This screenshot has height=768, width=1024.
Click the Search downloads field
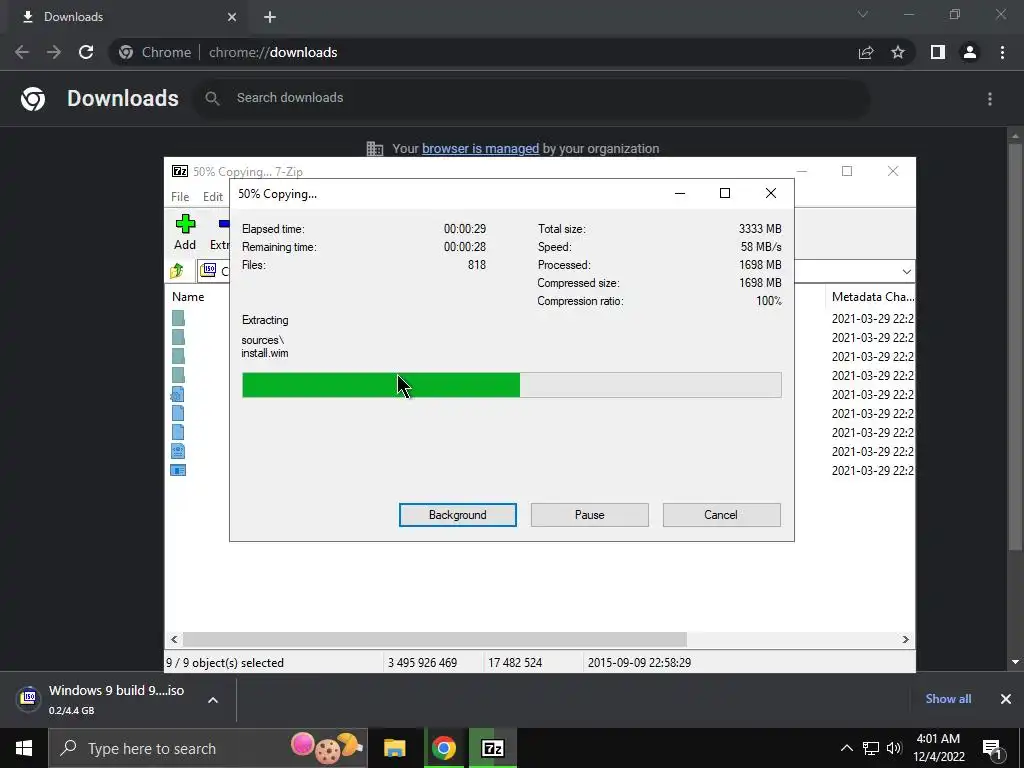(x=532, y=98)
